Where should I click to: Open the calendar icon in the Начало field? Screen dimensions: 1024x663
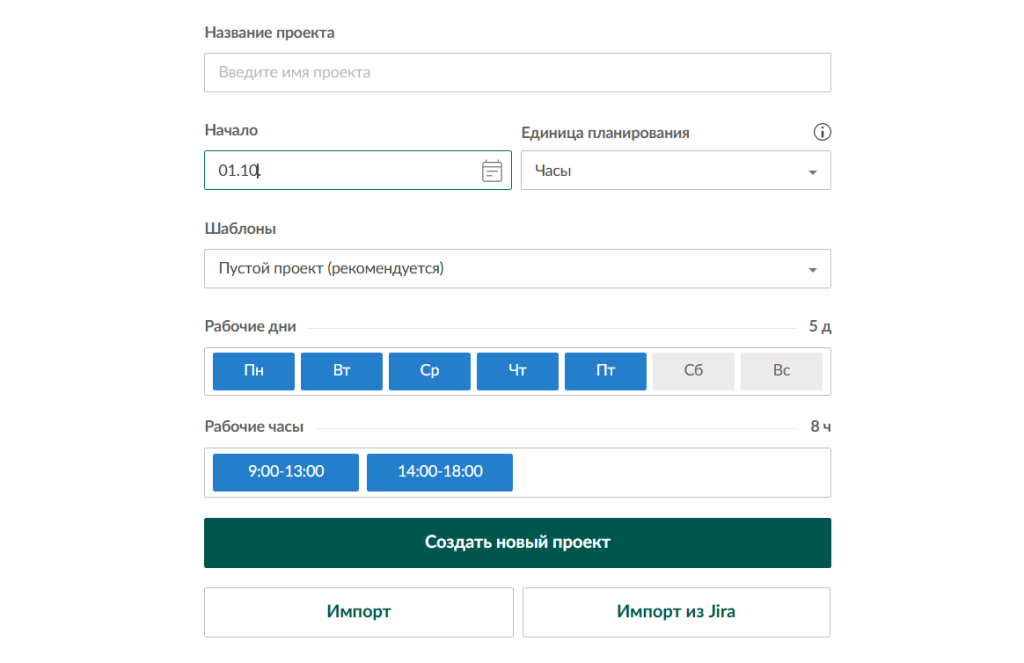point(491,170)
